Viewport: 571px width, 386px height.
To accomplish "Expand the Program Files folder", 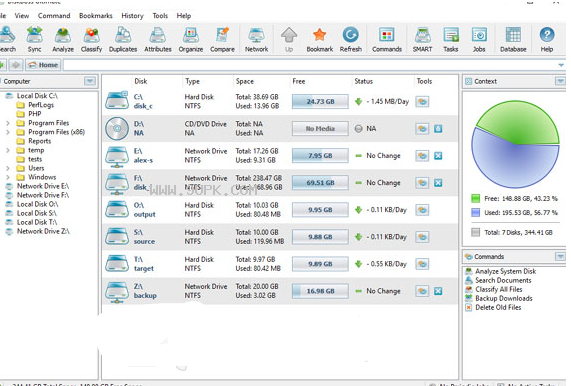I will tap(8, 123).
